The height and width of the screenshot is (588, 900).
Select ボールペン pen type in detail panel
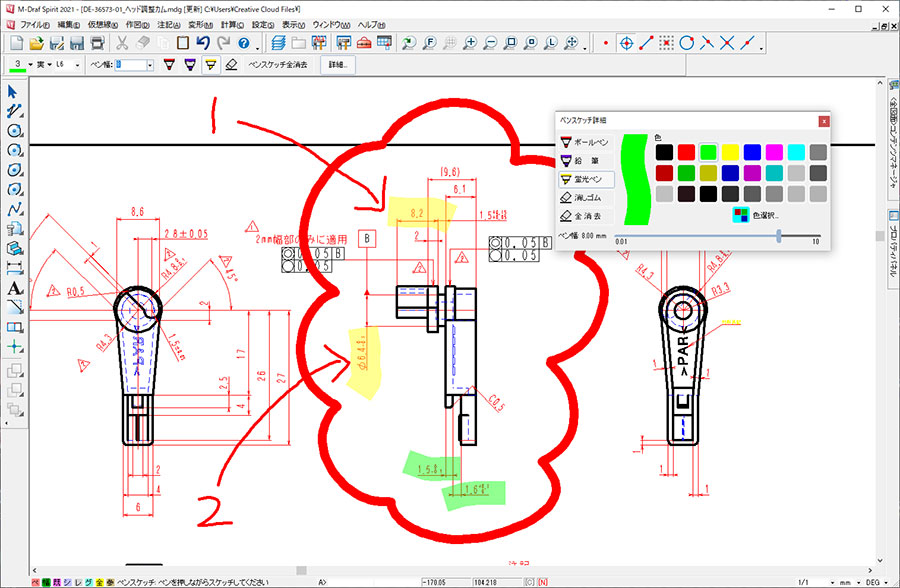click(x=585, y=143)
